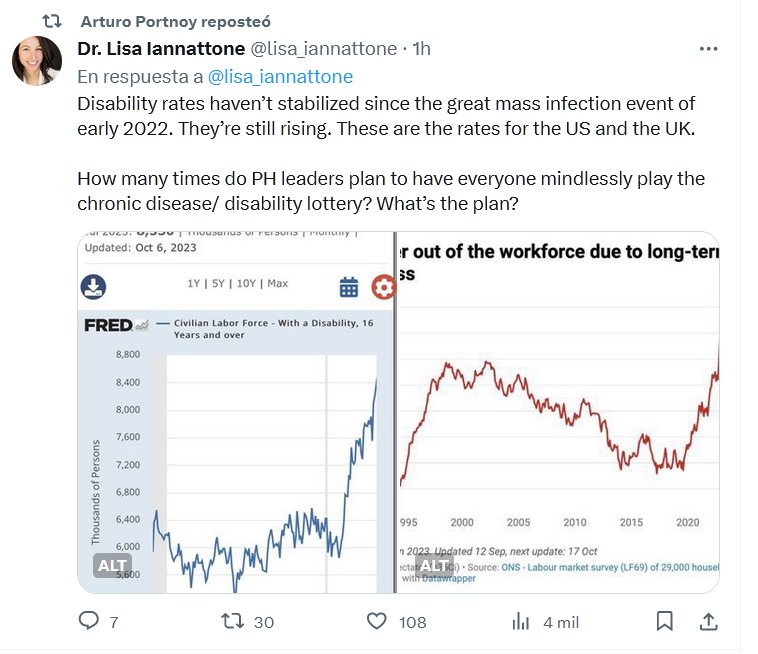Bookmark this tweet

click(x=664, y=621)
